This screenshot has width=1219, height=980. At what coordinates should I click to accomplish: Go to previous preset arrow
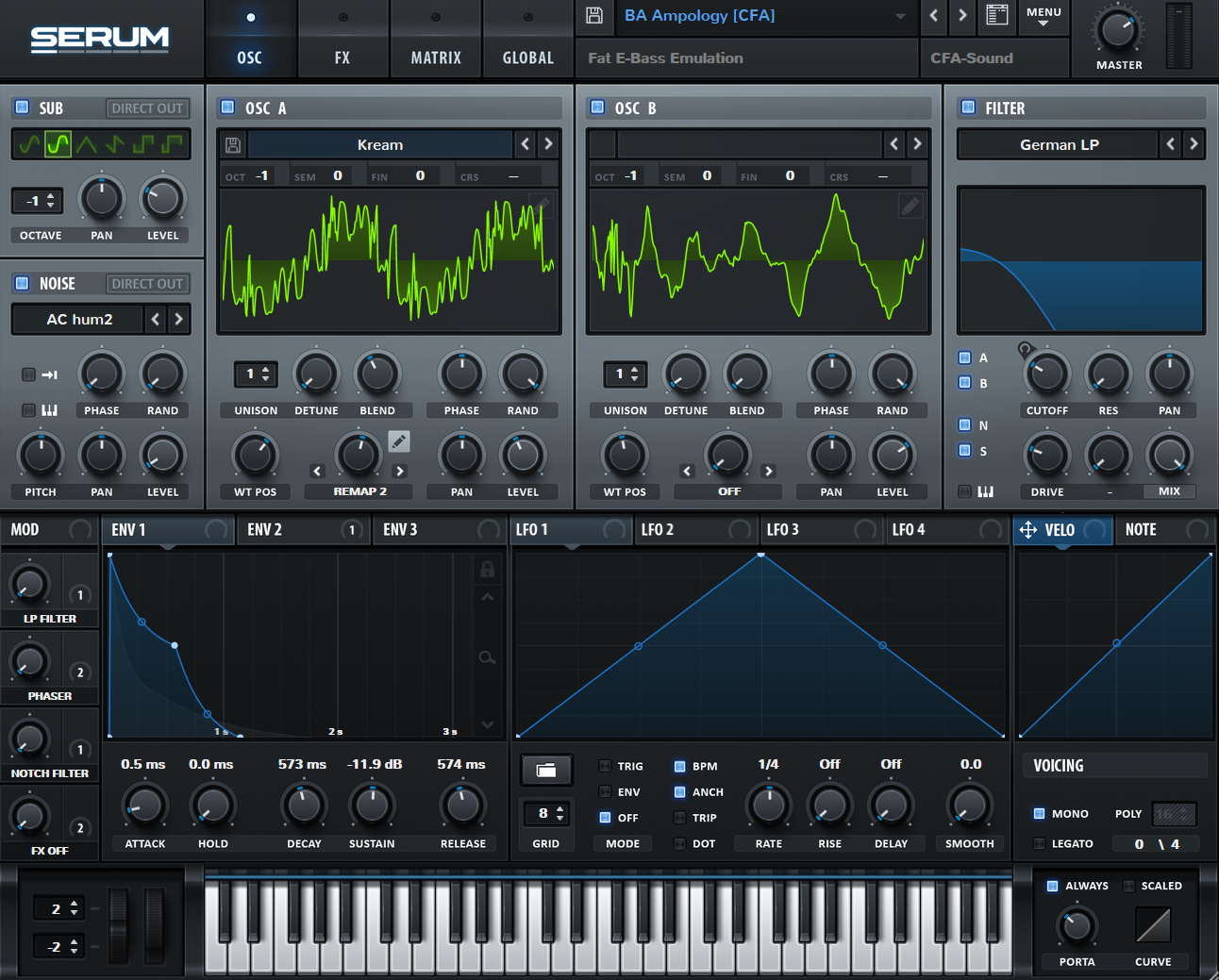[x=934, y=15]
